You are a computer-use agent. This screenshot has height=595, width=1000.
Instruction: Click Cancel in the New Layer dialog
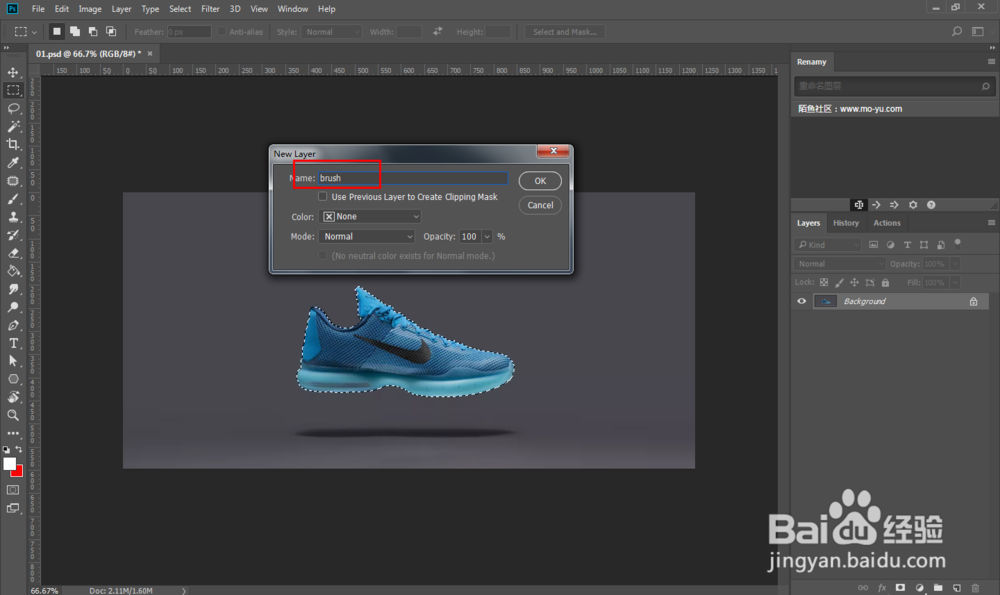(540, 205)
